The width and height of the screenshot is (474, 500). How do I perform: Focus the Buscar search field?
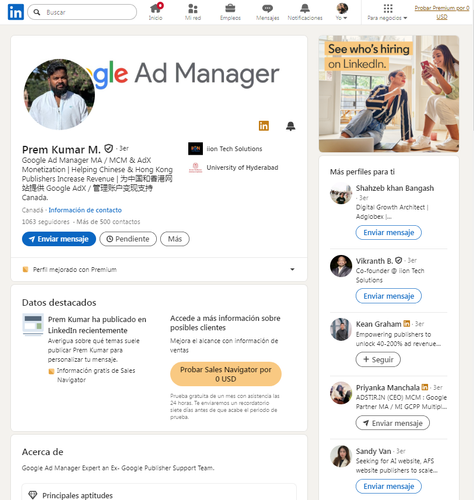point(82,12)
